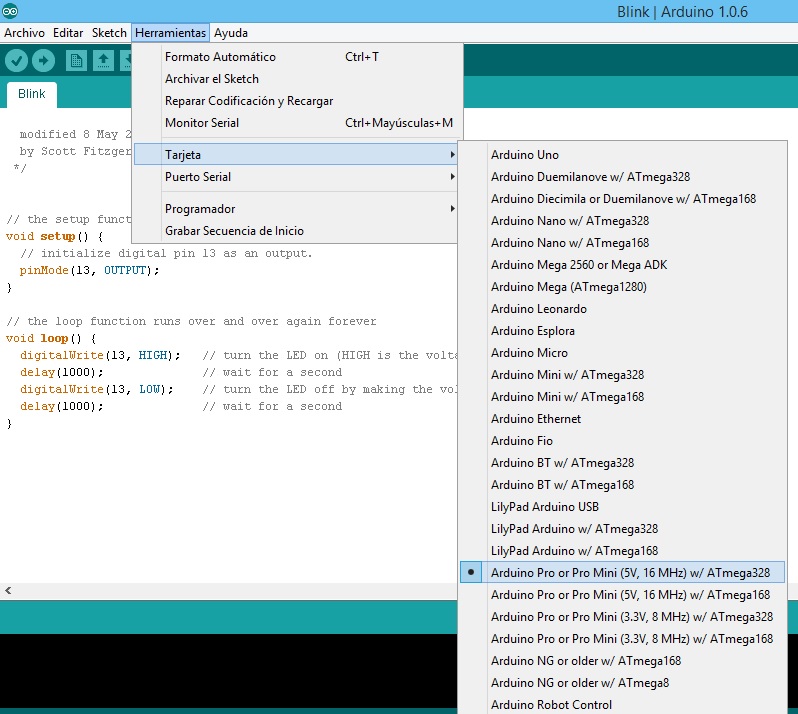Click the Upload arrow toolbar button
798x714 pixels.
44,61
